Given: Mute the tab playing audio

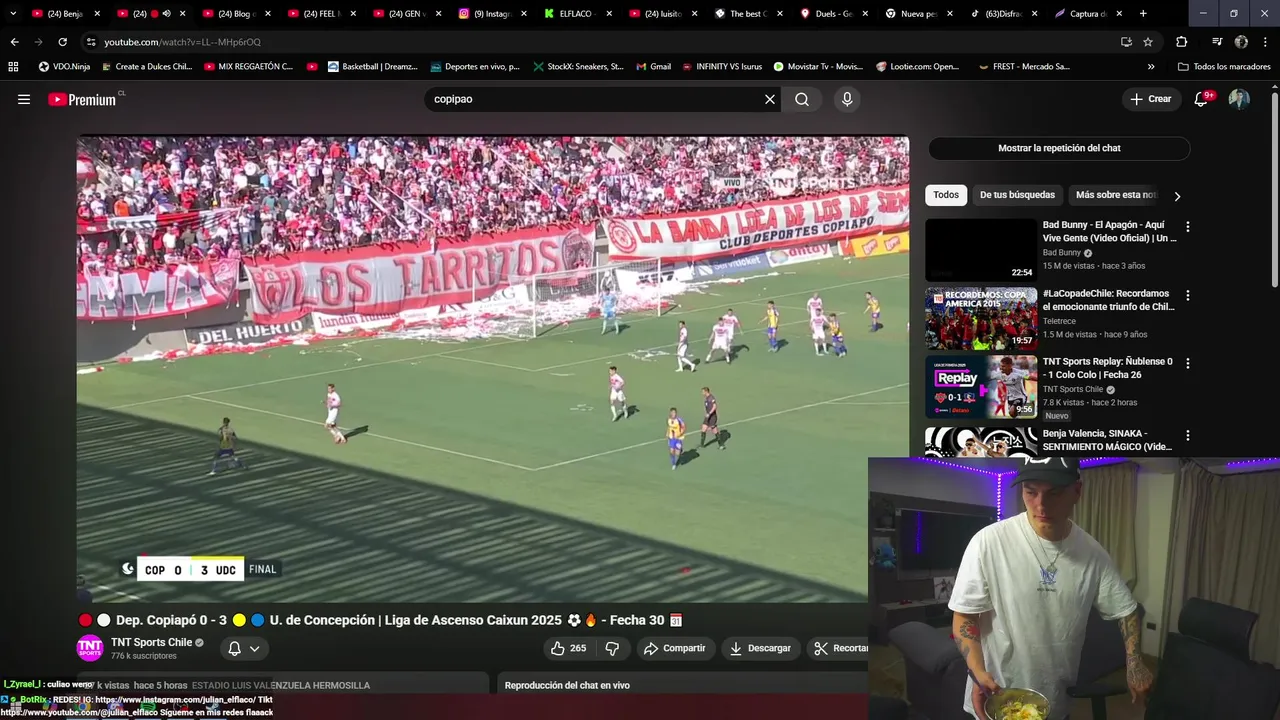Looking at the screenshot, I should (x=166, y=14).
